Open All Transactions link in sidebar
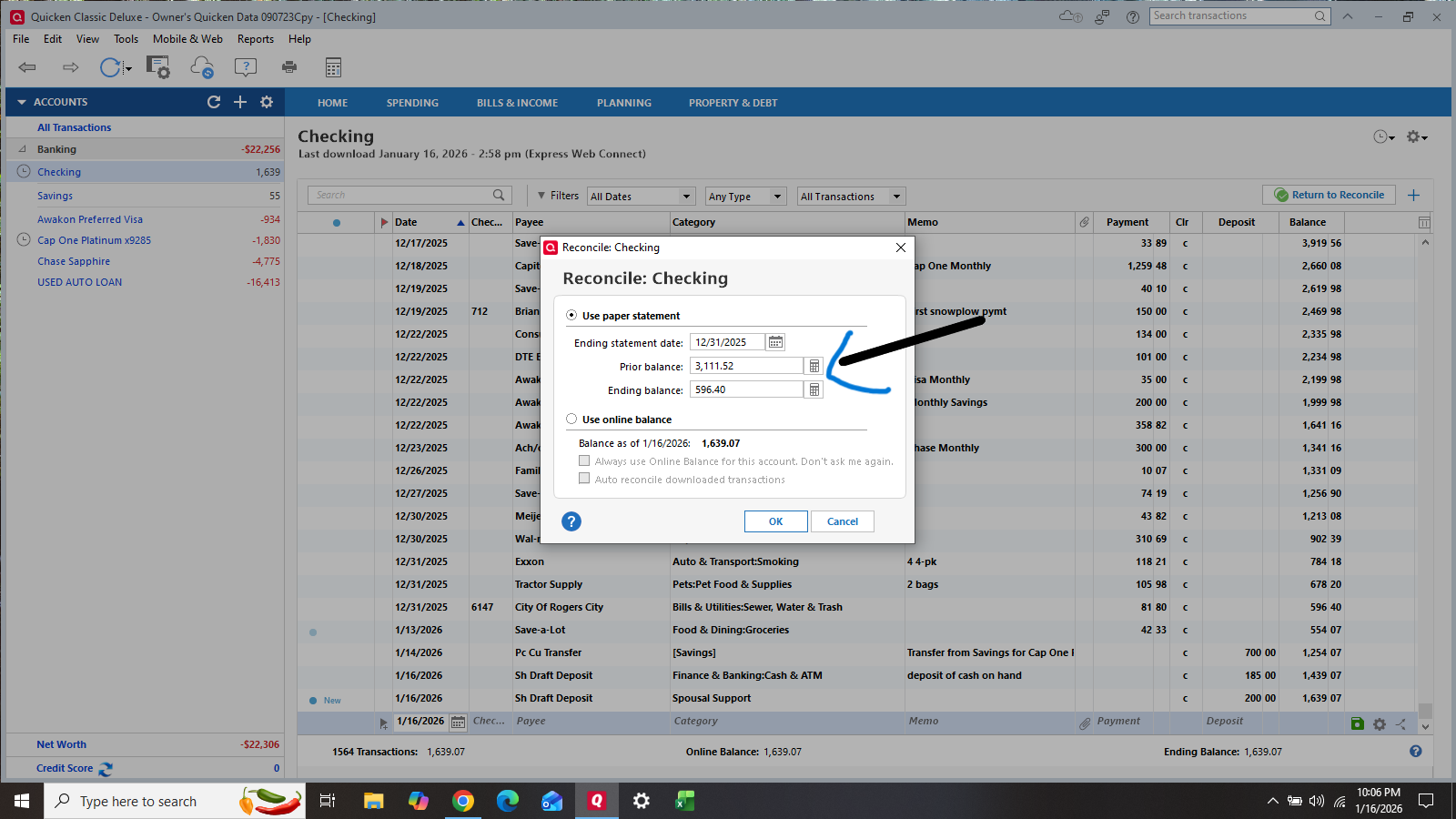This screenshot has height=819, width=1456. tap(74, 127)
